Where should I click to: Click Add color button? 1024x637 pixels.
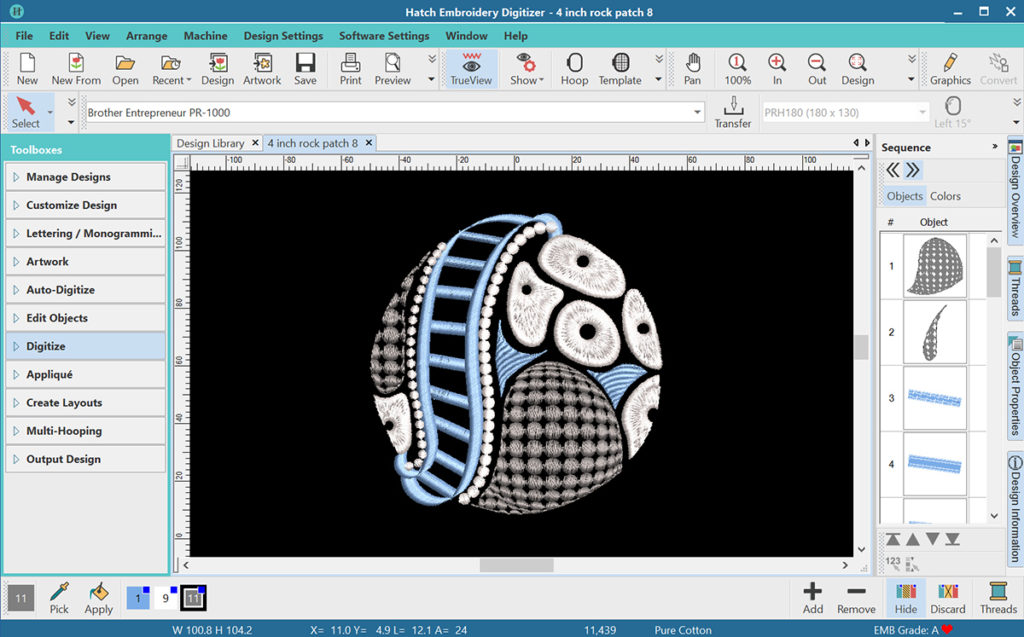pyautogui.click(x=813, y=598)
